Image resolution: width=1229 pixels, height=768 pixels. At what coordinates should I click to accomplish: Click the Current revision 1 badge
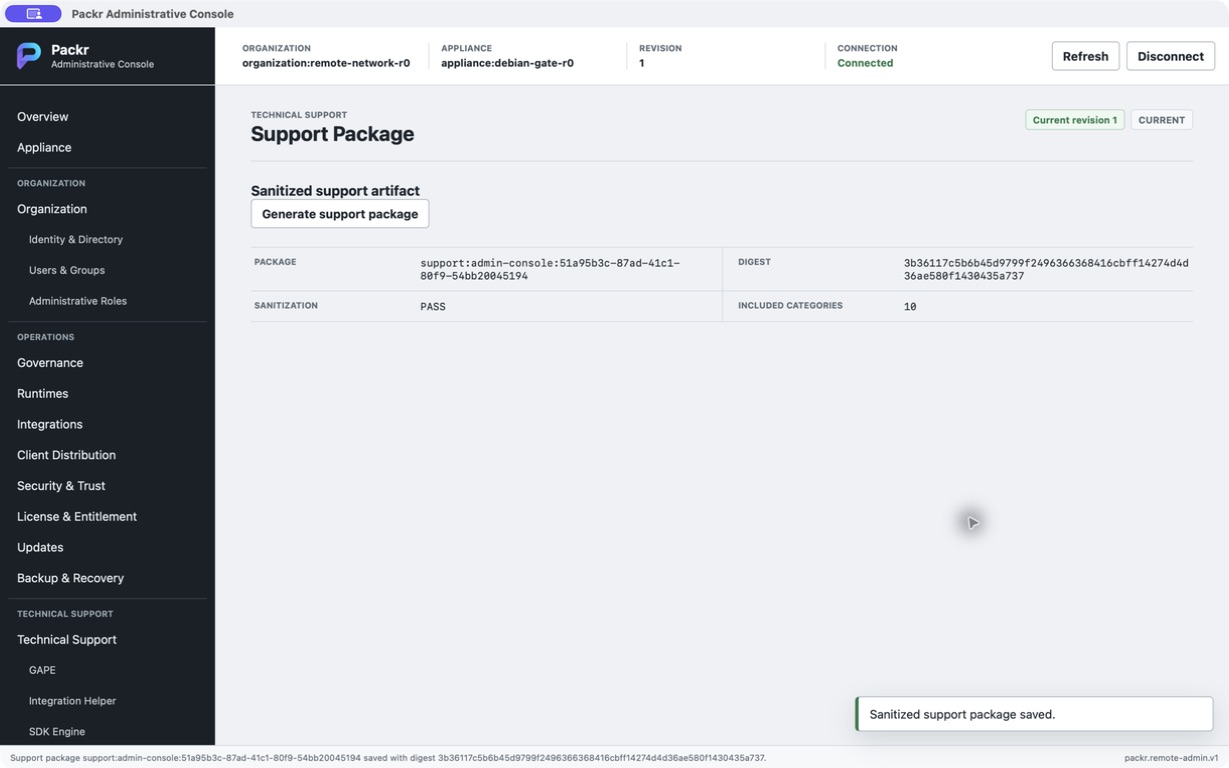[1075, 120]
